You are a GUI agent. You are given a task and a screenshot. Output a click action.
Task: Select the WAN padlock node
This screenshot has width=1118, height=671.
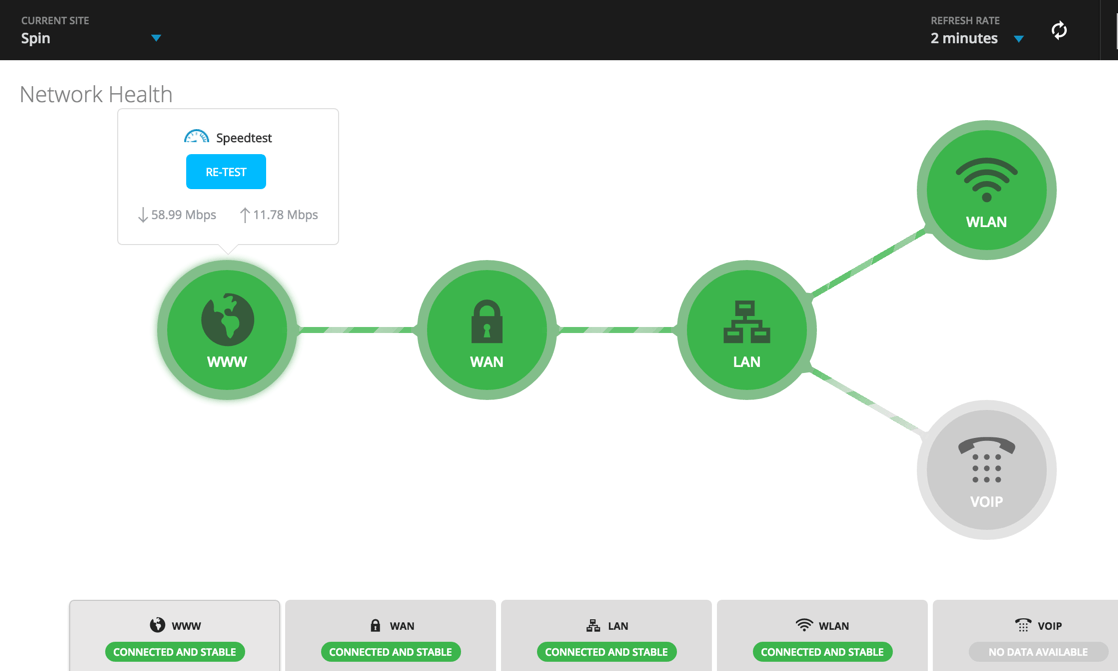[x=487, y=330]
